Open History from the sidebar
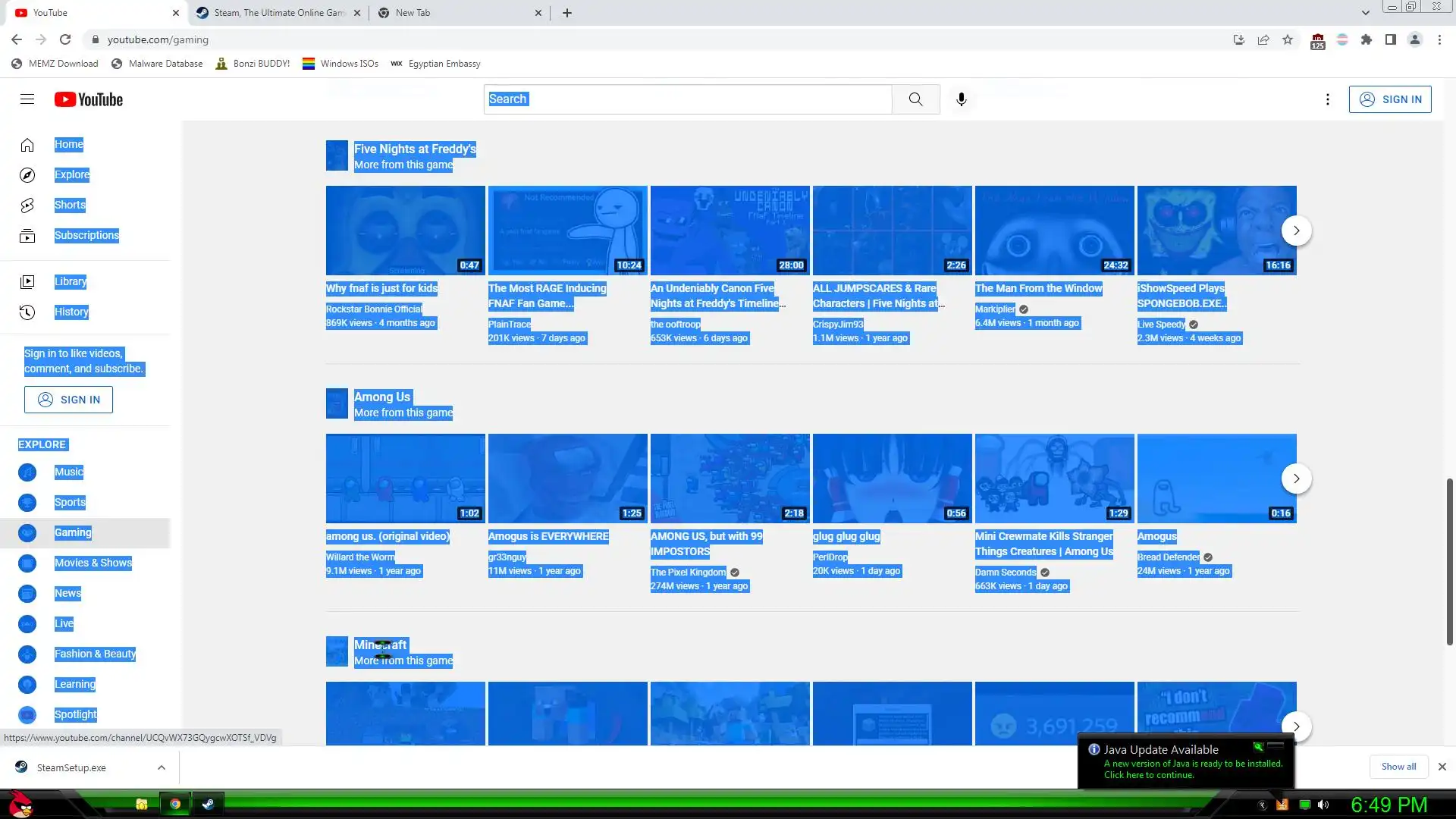 [71, 312]
